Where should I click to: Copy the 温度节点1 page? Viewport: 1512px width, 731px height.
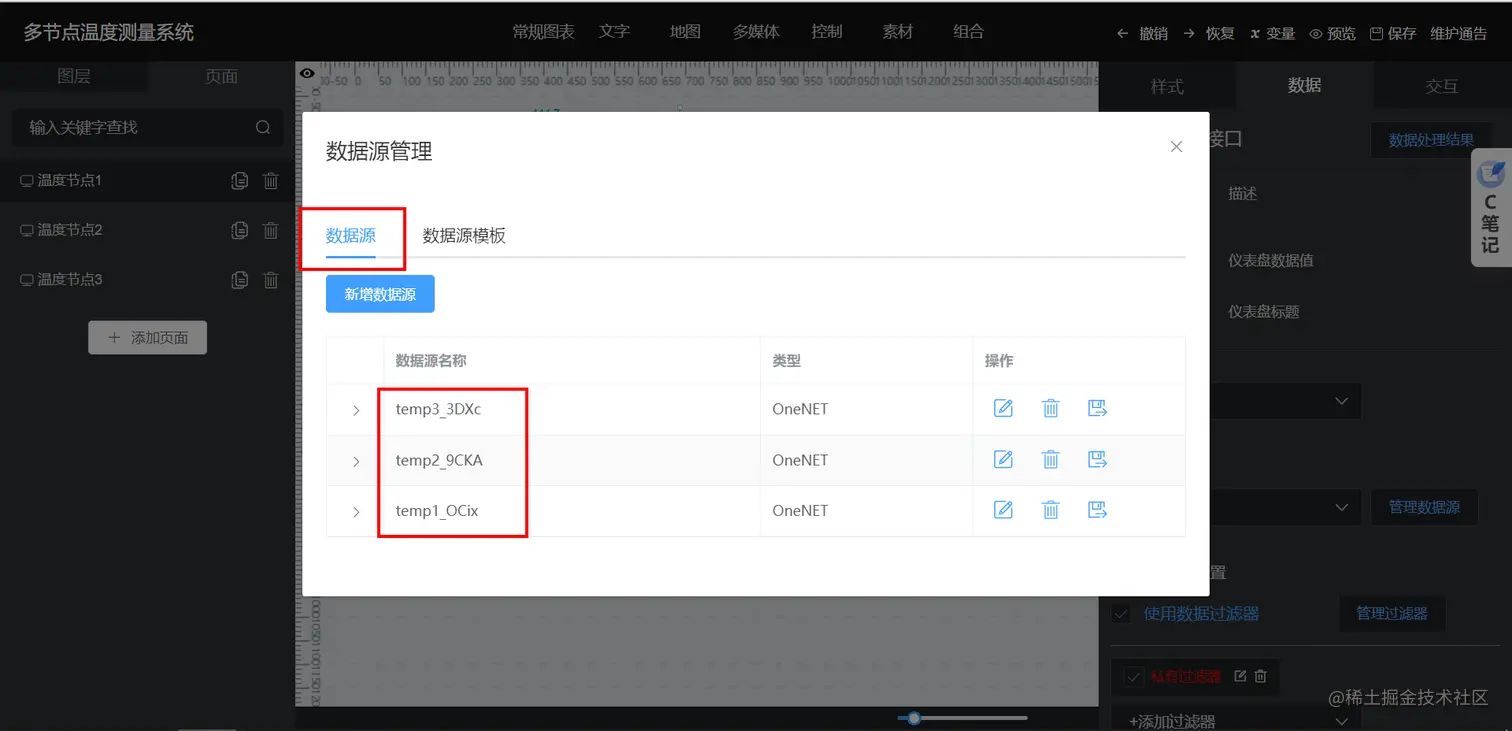pos(239,181)
